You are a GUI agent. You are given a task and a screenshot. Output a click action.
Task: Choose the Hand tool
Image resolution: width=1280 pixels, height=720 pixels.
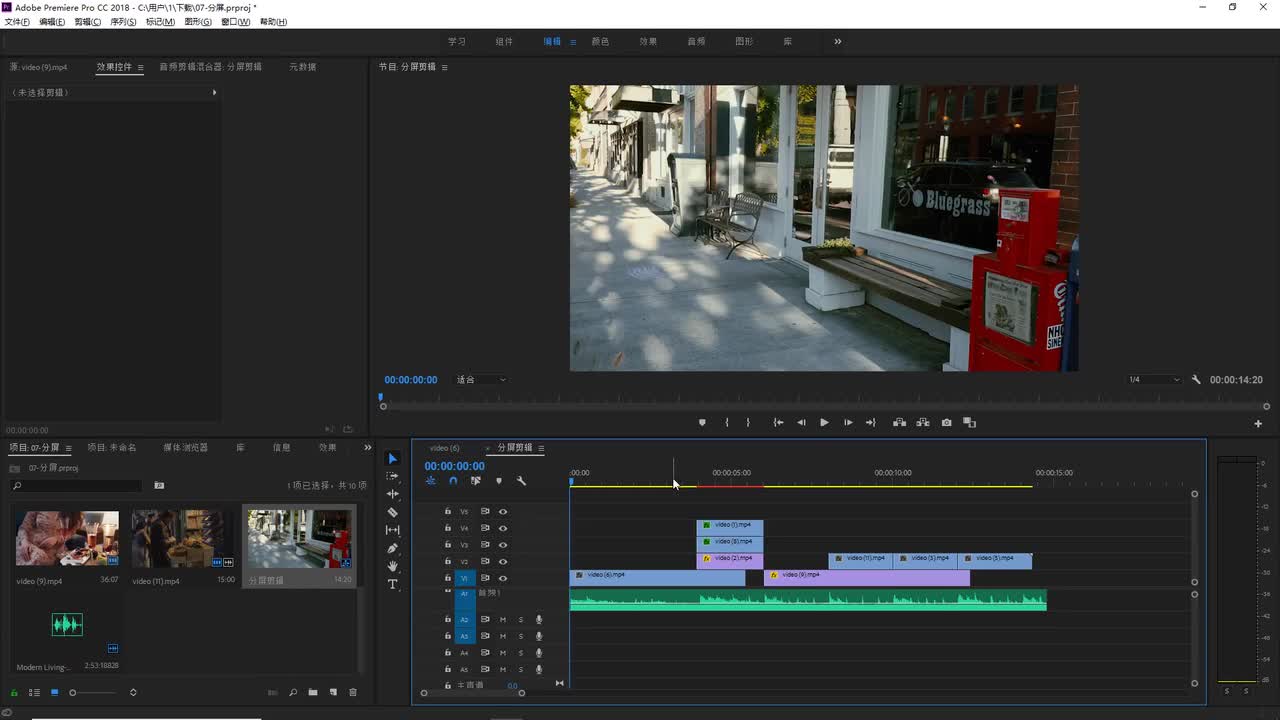coord(392,566)
